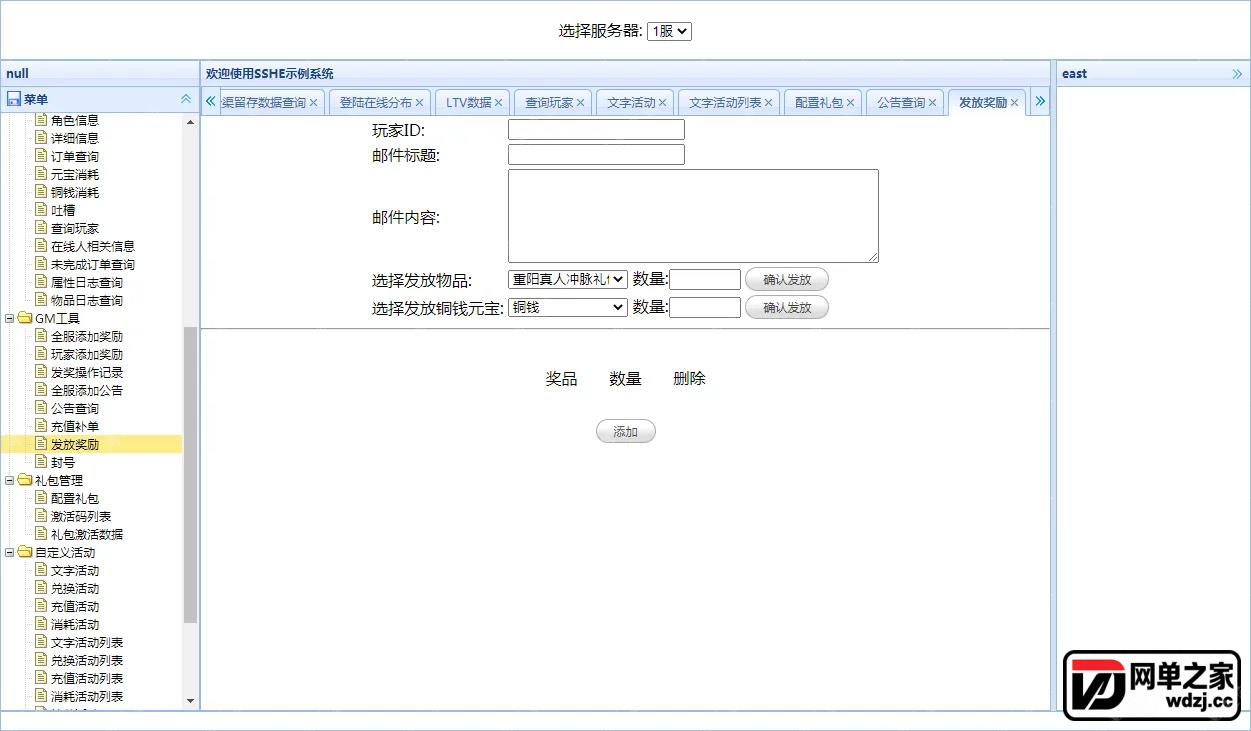Image resolution: width=1251 pixels, height=731 pixels.
Task: Close the LTV数据 tab with its ×
Action: [498, 103]
